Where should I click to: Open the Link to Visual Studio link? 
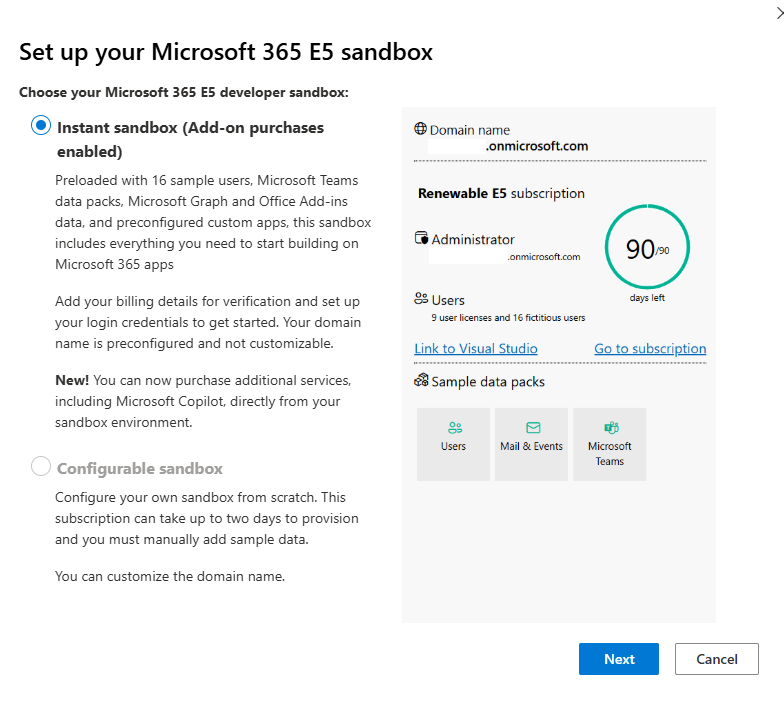(476, 348)
